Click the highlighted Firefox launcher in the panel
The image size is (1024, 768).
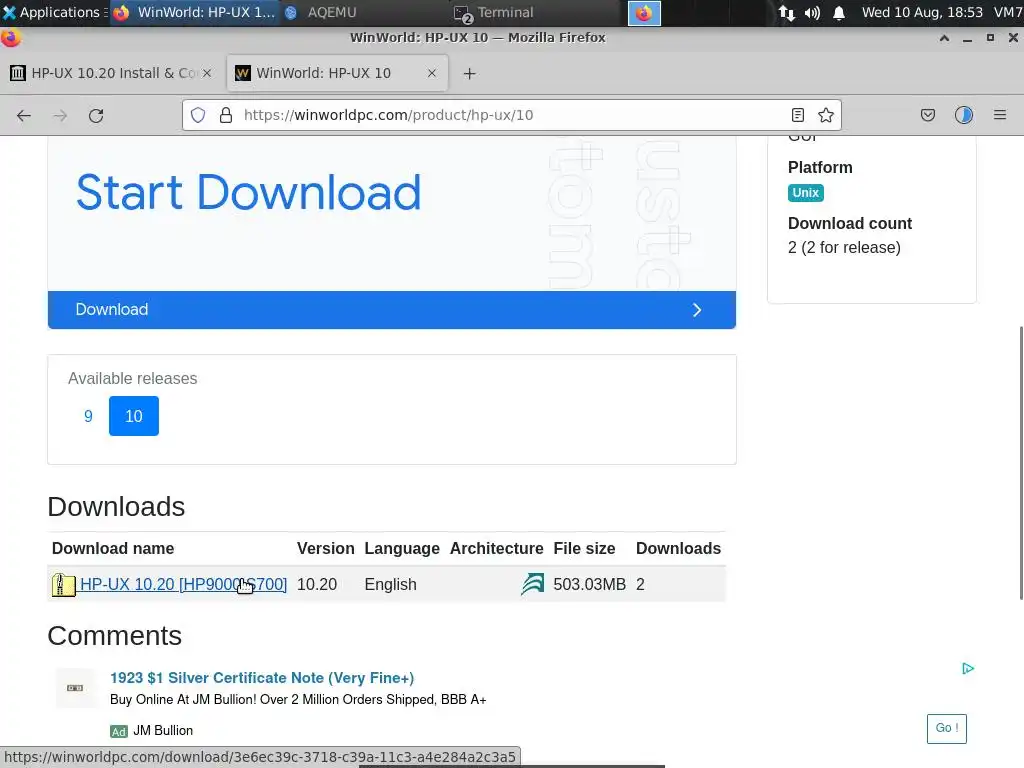pyautogui.click(x=644, y=13)
